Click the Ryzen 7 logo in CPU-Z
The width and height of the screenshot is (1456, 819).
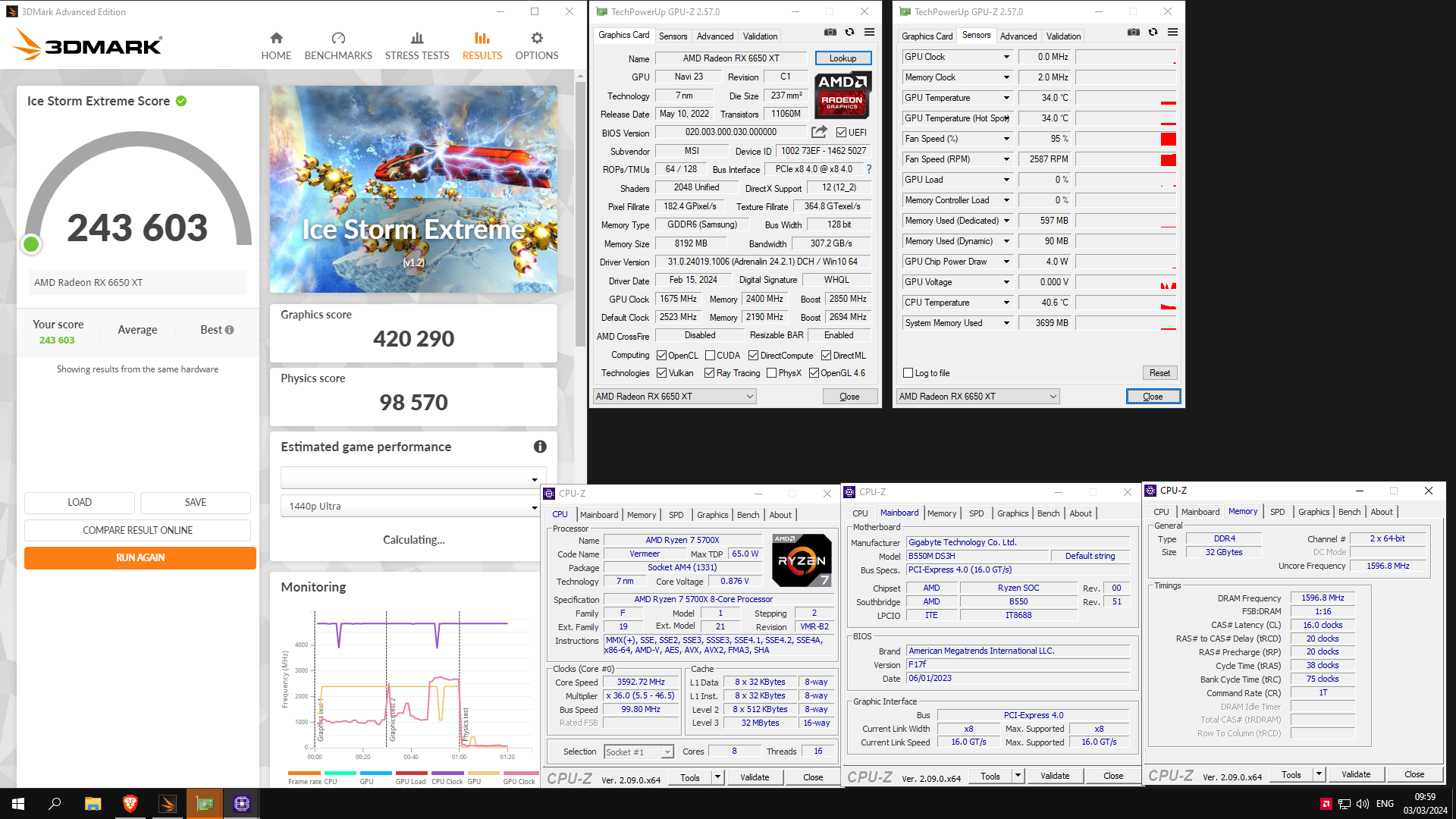(802, 560)
